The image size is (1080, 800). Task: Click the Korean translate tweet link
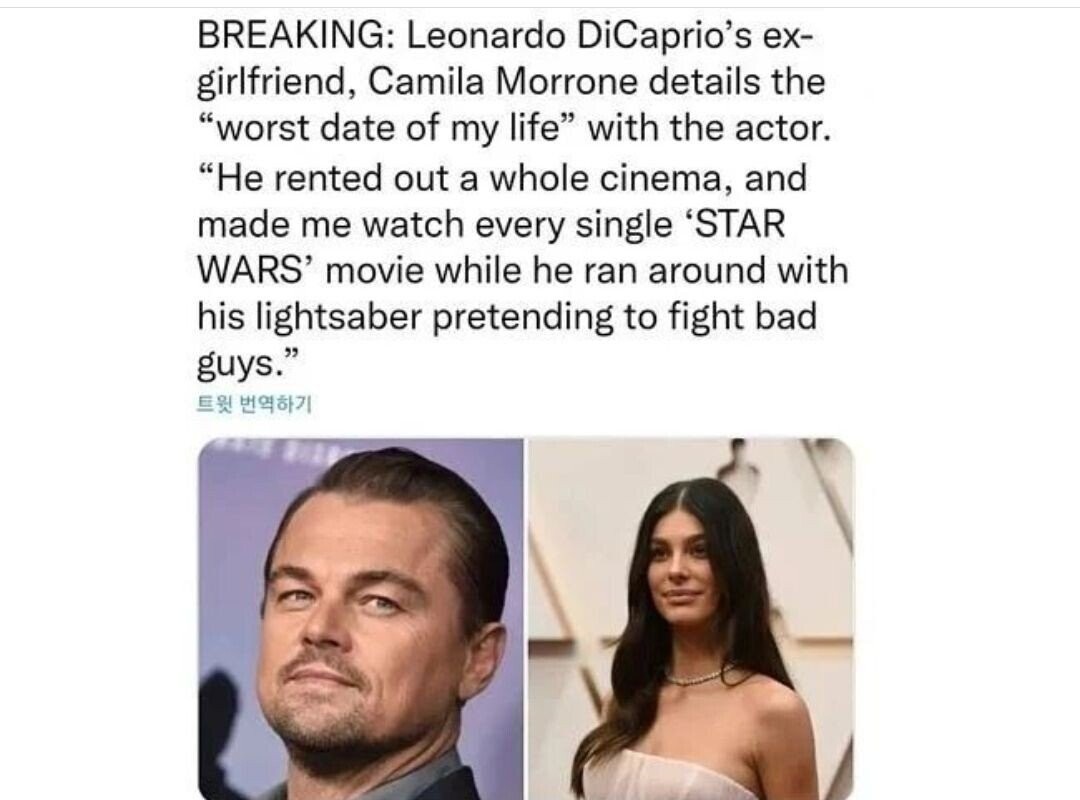click(255, 404)
